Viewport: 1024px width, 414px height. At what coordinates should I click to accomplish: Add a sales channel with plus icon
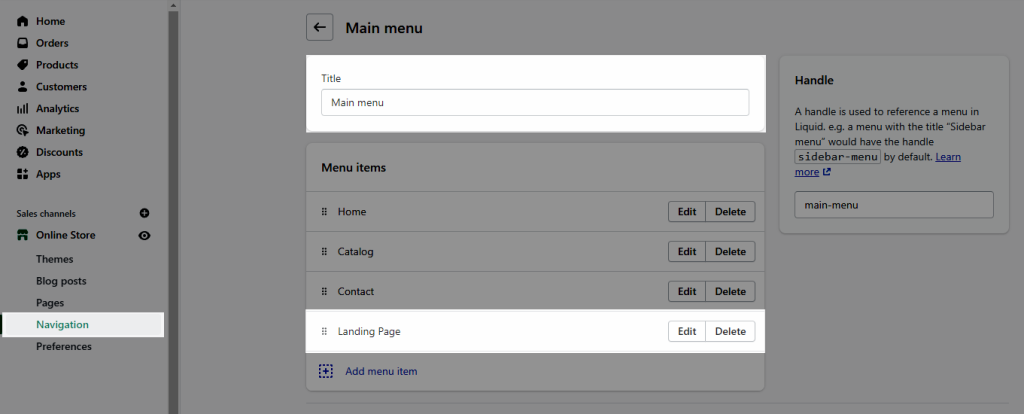144,213
